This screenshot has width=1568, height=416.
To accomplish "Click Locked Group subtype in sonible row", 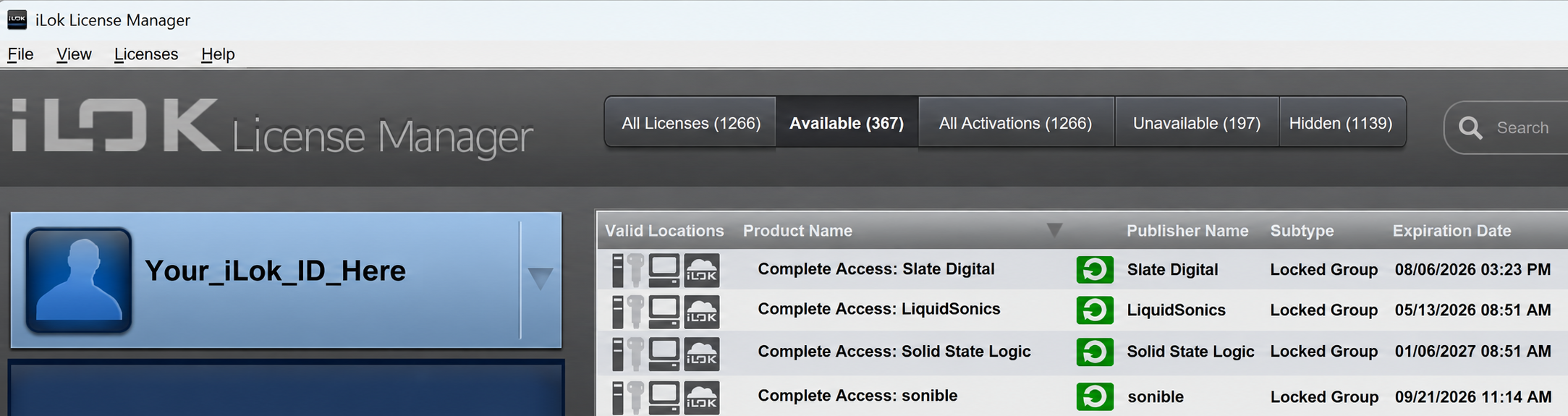I will click(1323, 397).
